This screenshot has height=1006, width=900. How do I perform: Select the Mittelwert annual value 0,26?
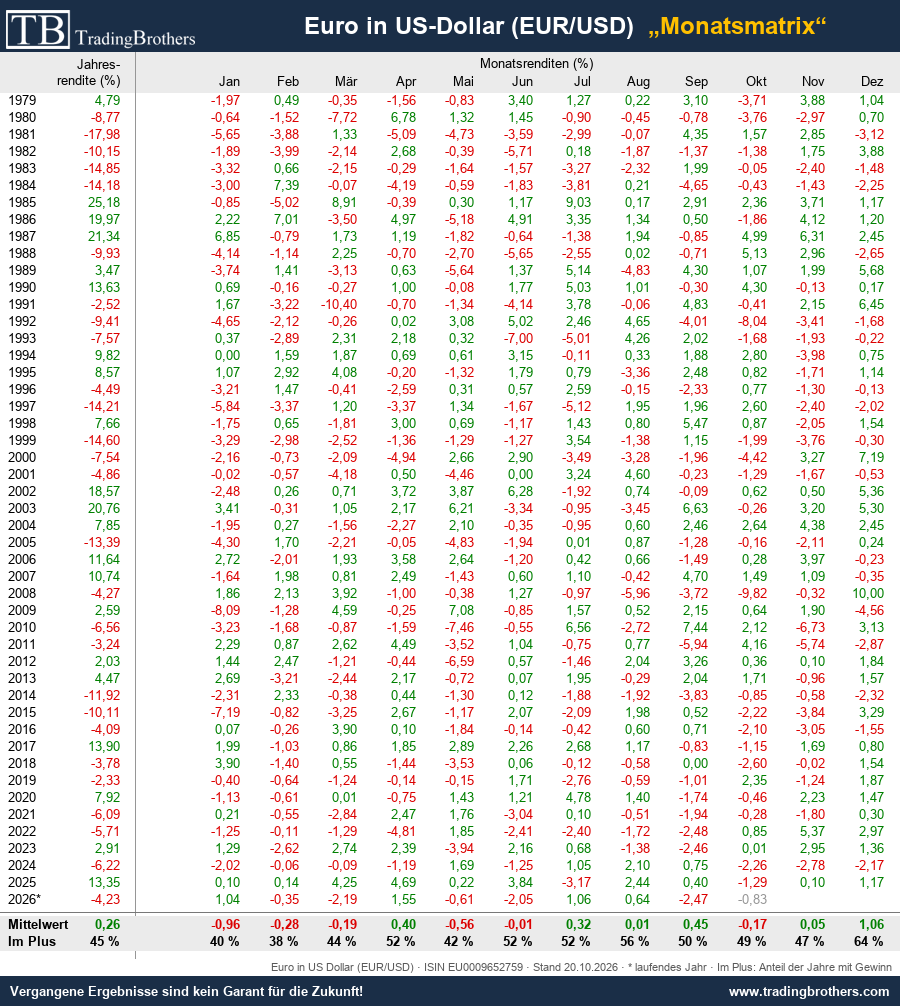107,925
